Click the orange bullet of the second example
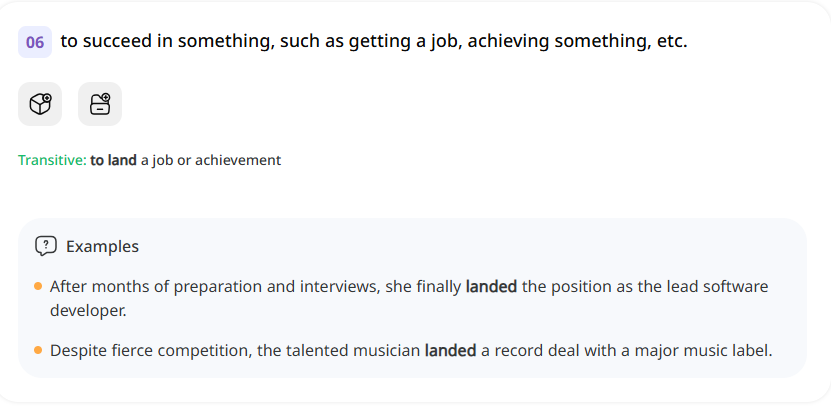Screen dimensions: 831x407 (x=38, y=351)
